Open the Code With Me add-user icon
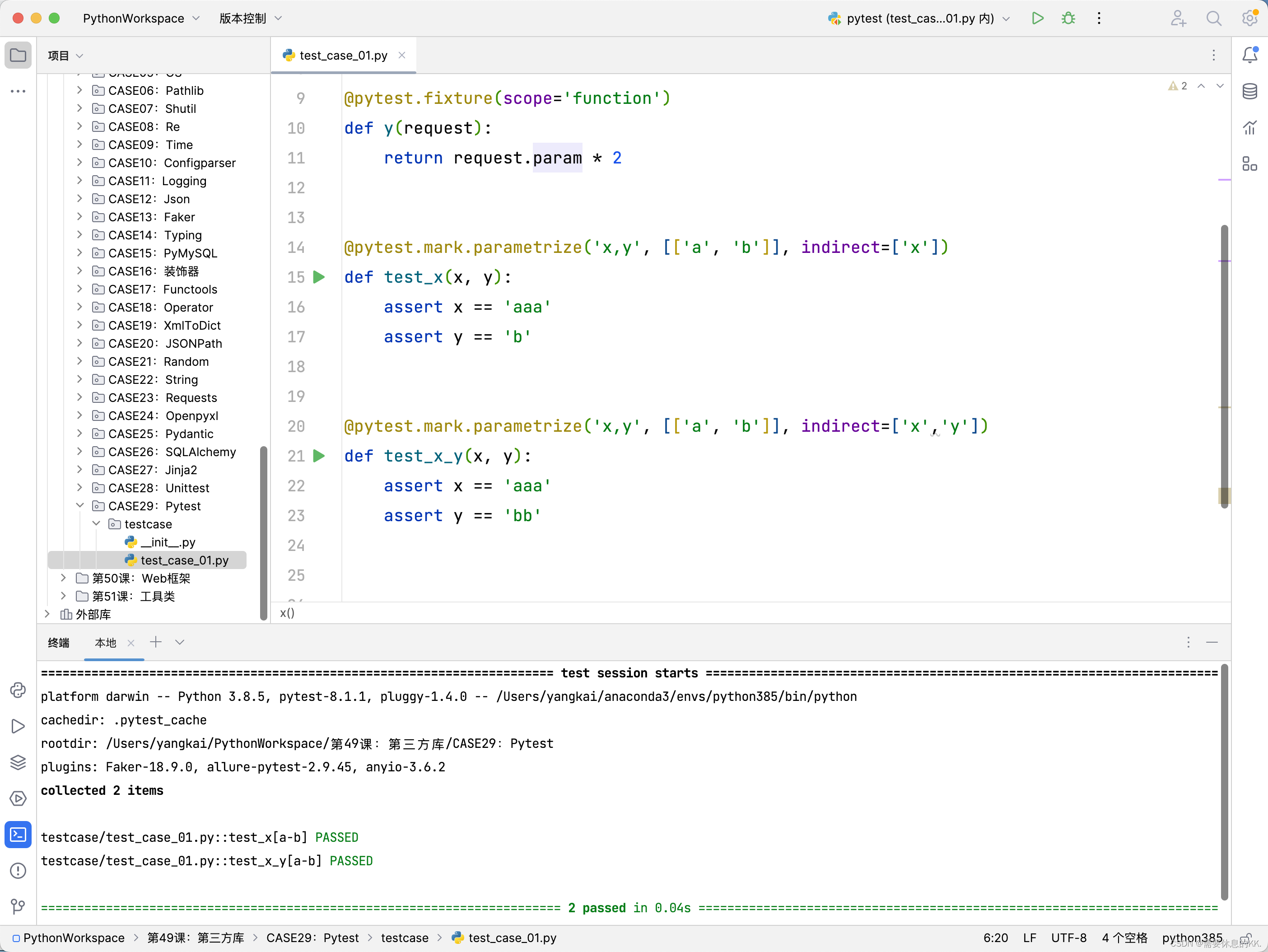 pyautogui.click(x=1178, y=19)
